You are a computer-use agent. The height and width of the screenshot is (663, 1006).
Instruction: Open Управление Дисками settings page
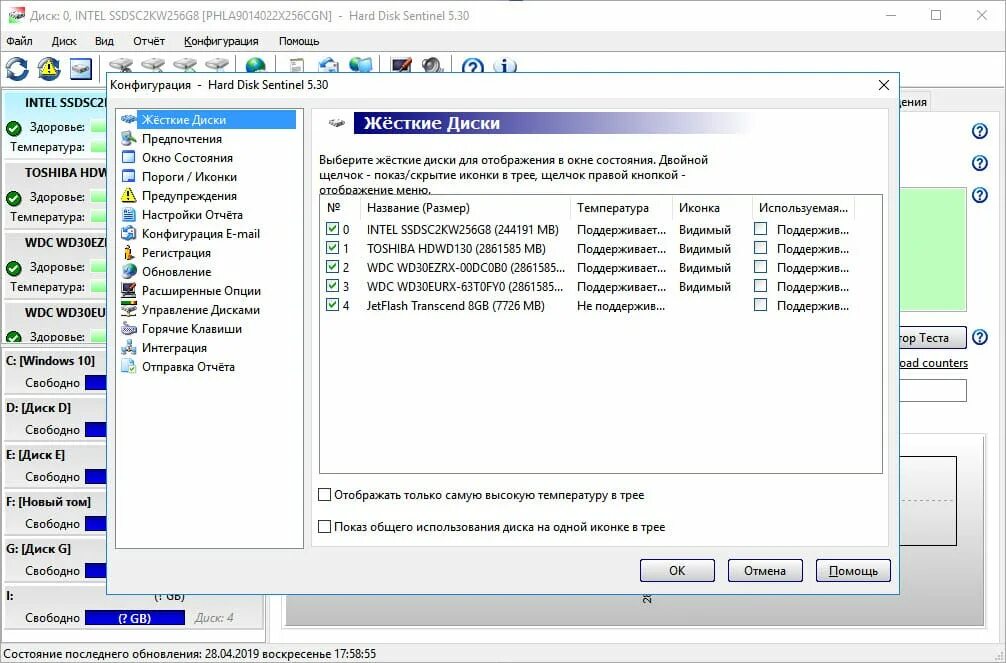(200, 310)
